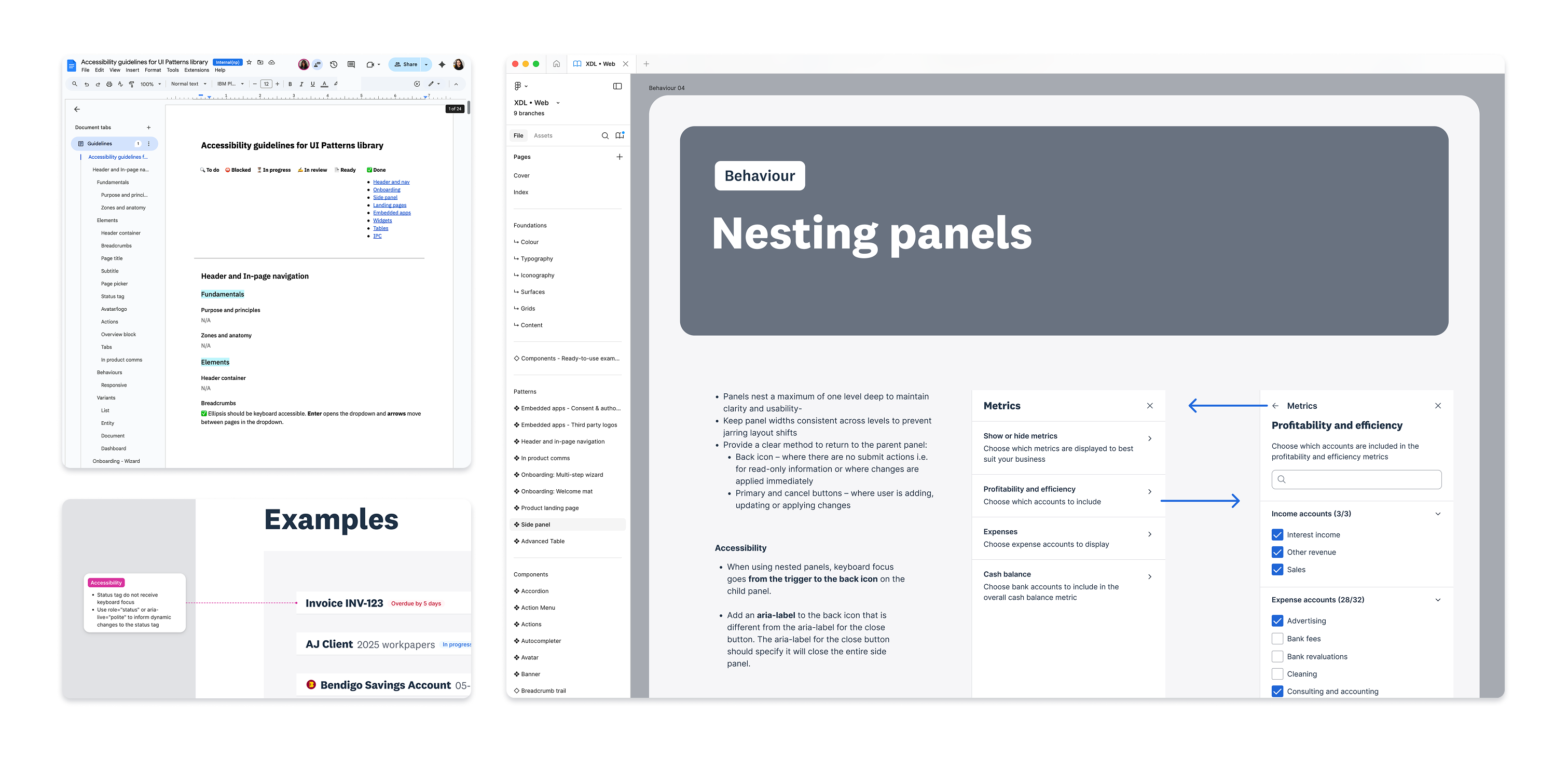Image resolution: width=1568 pixels, height=772 pixels.
Task: Open Figma libraries book icon
Action: point(620,136)
